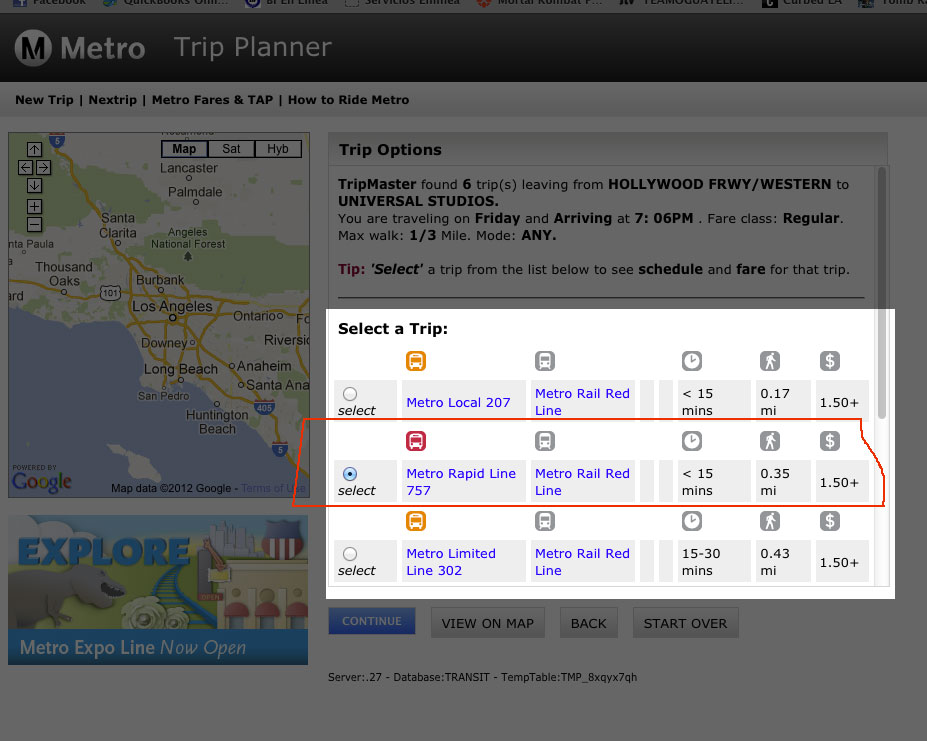Click the Trip Planner header title
Screen dimensions: 927x741
click(x=252, y=47)
